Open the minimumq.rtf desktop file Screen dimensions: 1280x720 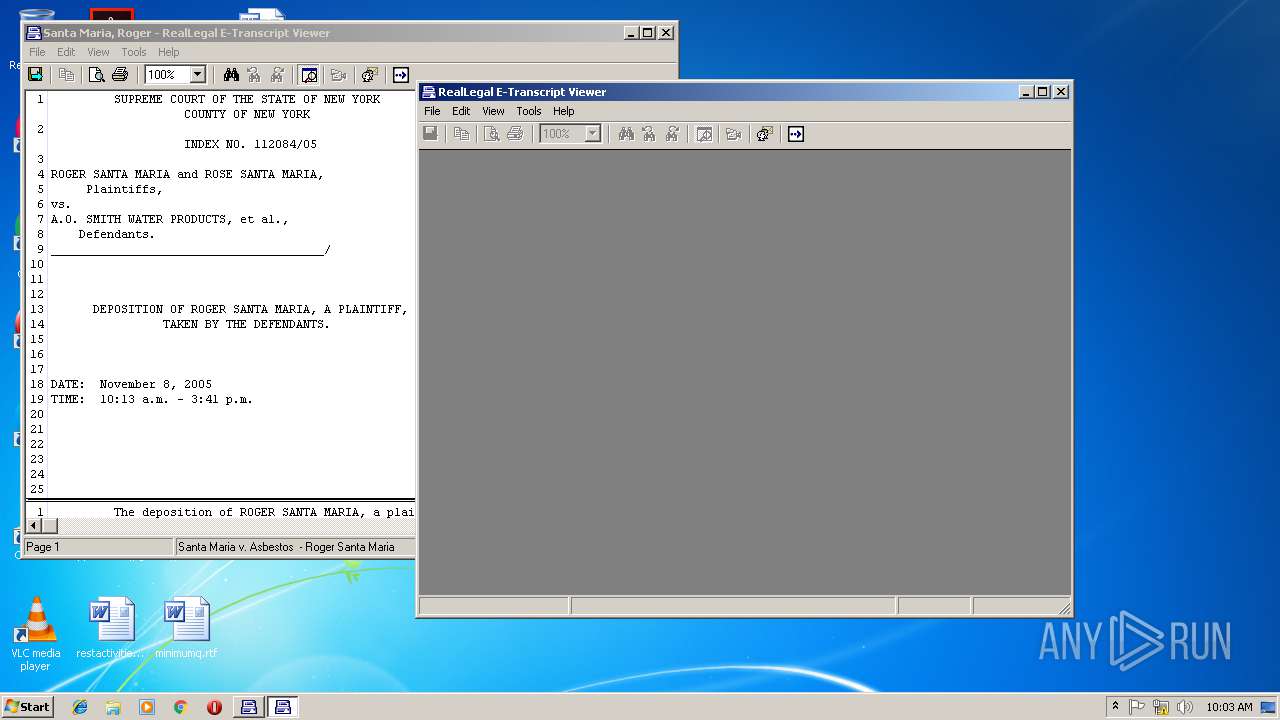point(186,627)
